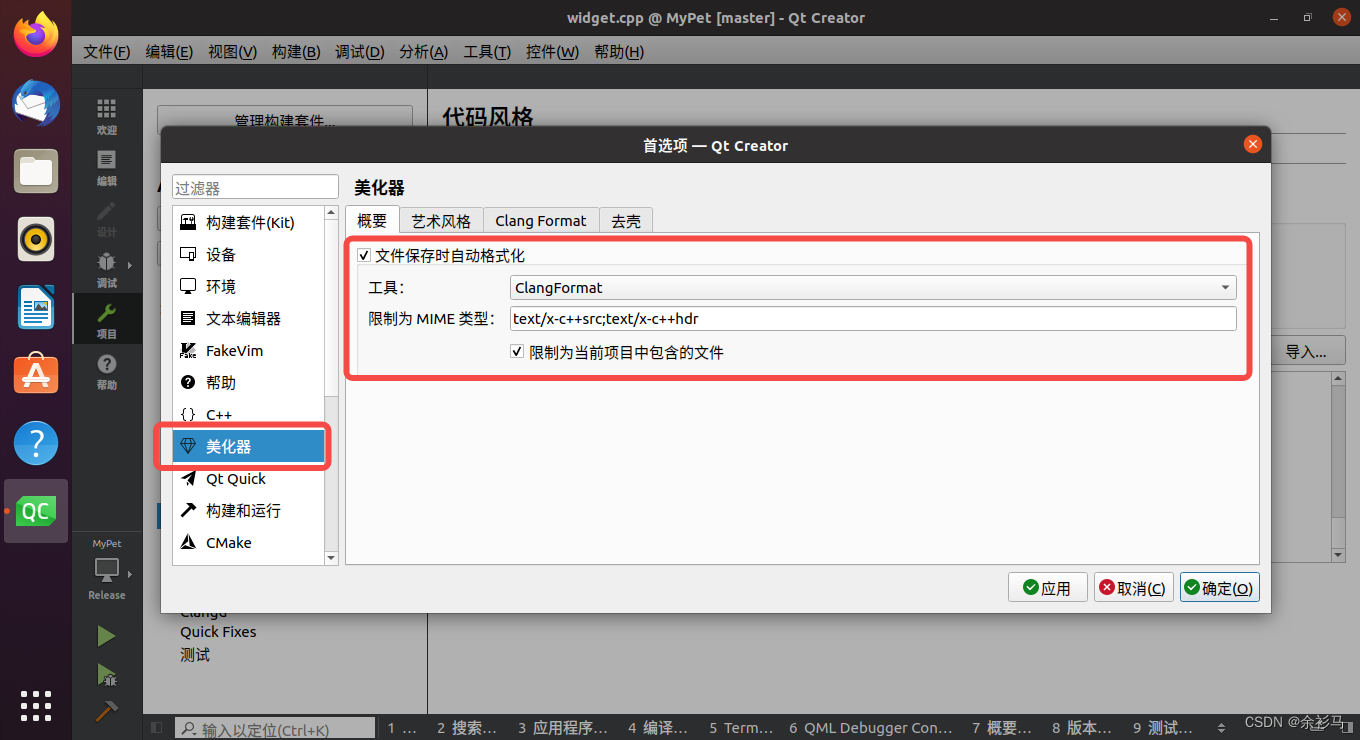Screen dimensions: 1360x740
Task: Open the 编辑(E) menu
Action: coord(169,52)
